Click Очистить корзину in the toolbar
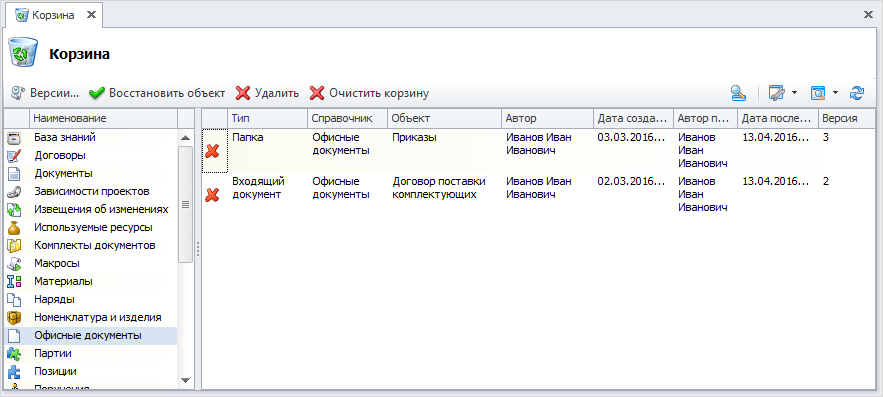 tap(369, 93)
